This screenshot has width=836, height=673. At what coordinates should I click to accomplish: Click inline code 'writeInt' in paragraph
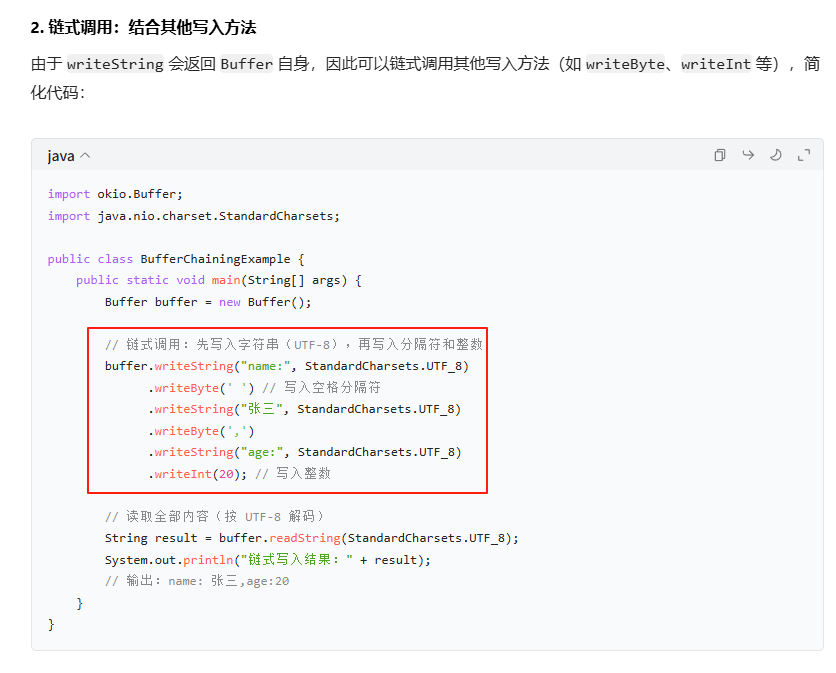716,64
